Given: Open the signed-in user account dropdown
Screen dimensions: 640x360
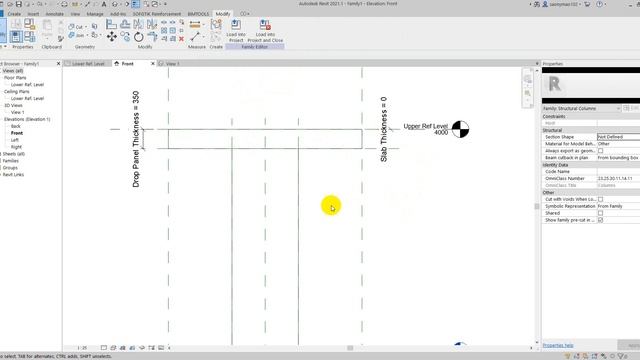Looking at the screenshot, I should click(x=562, y=4).
